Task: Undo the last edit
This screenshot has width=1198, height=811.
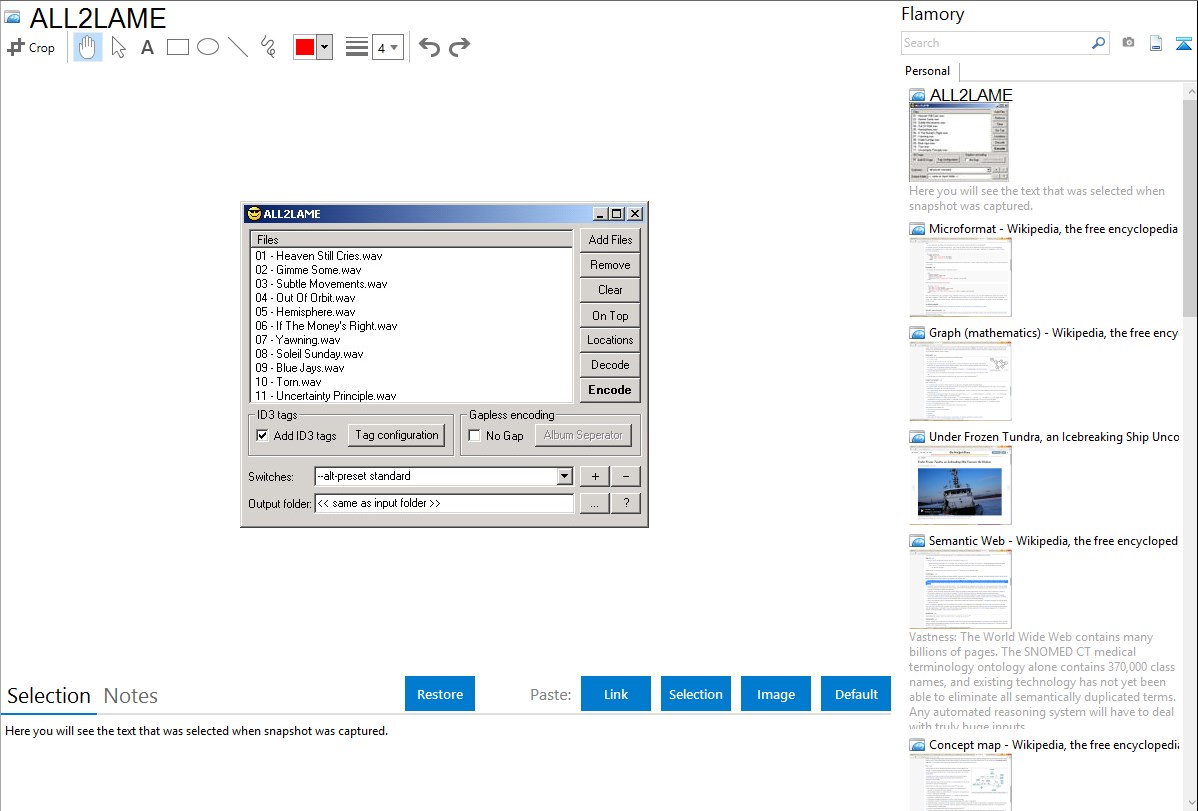Action: pyautogui.click(x=429, y=47)
